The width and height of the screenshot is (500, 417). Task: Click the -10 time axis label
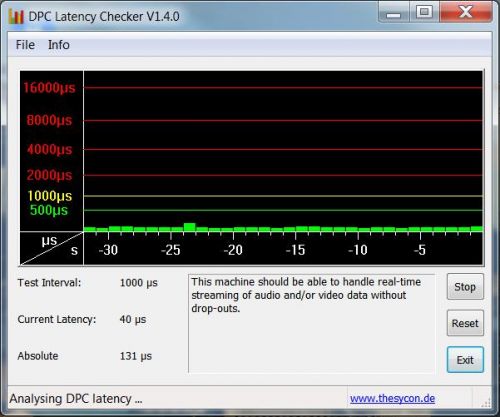(358, 250)
